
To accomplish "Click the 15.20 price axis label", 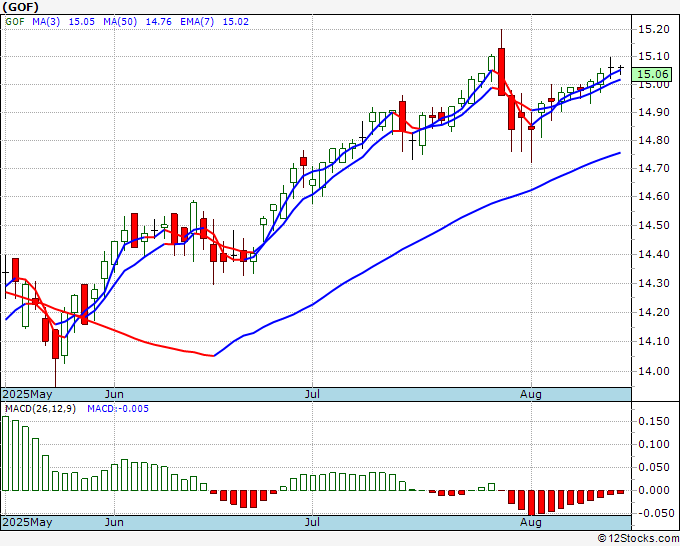I will coord(654,29).
